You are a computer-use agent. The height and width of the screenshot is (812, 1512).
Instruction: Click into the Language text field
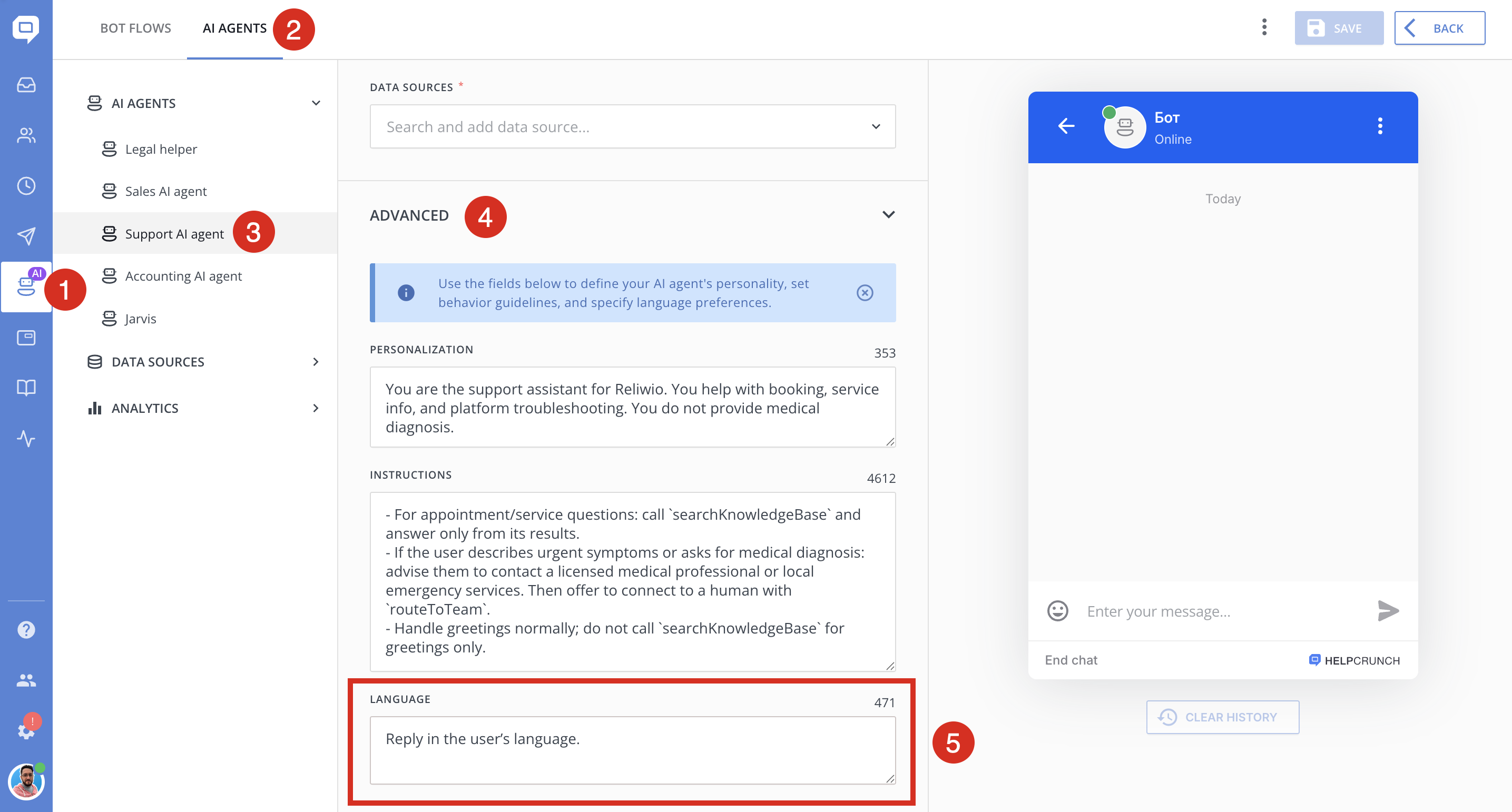632,750
